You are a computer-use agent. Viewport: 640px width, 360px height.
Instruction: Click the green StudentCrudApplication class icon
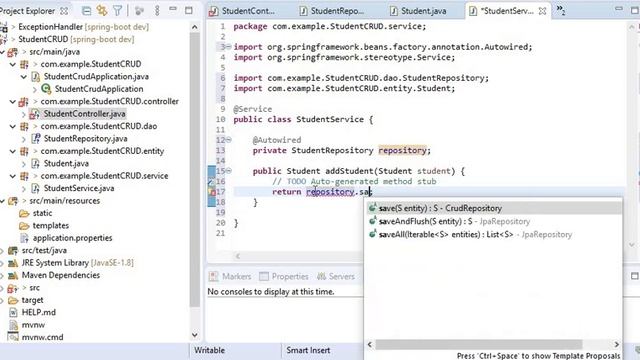pos(46,89)
